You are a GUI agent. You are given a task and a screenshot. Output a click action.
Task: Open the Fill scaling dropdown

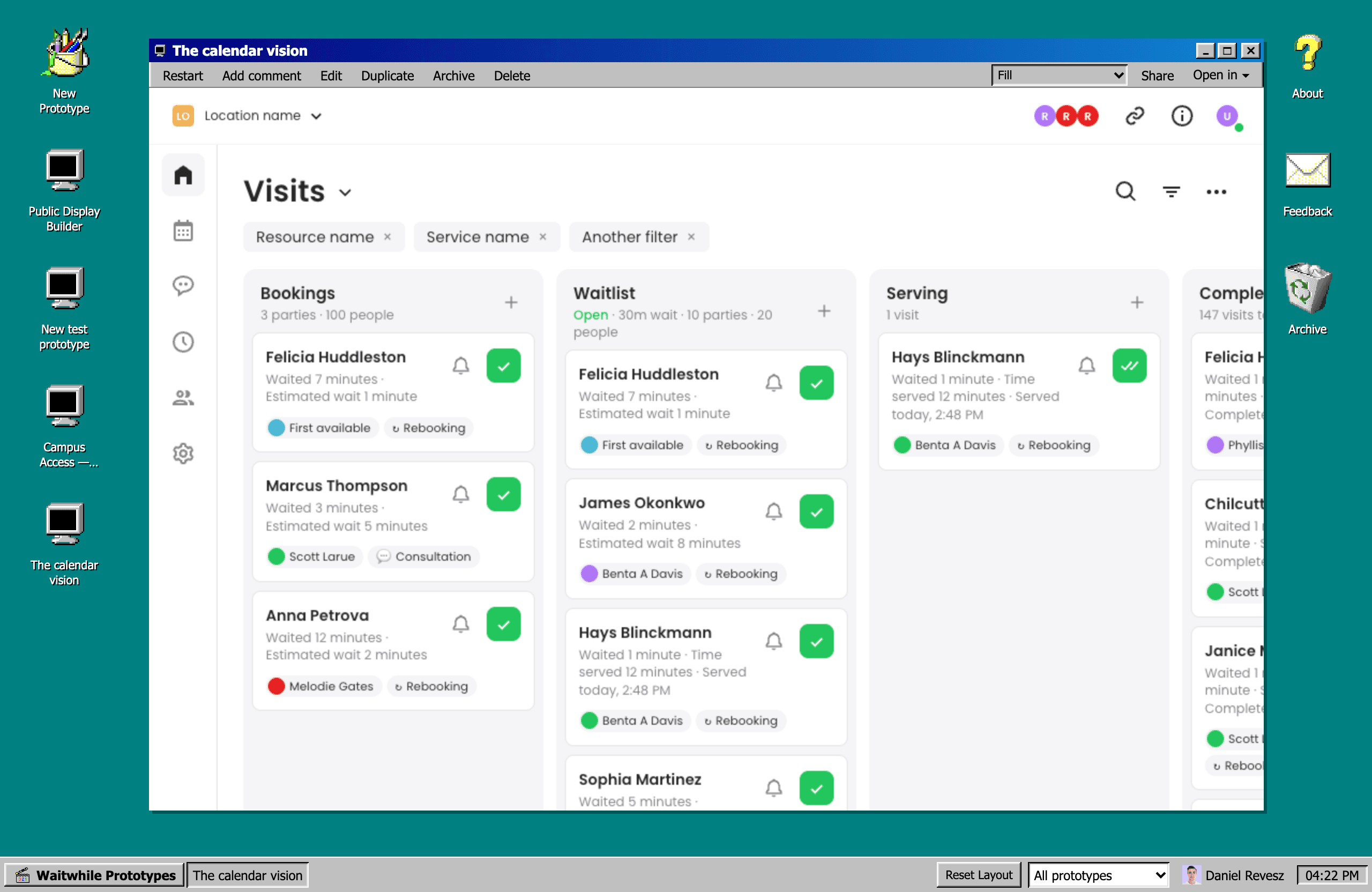coord(1059,75)
